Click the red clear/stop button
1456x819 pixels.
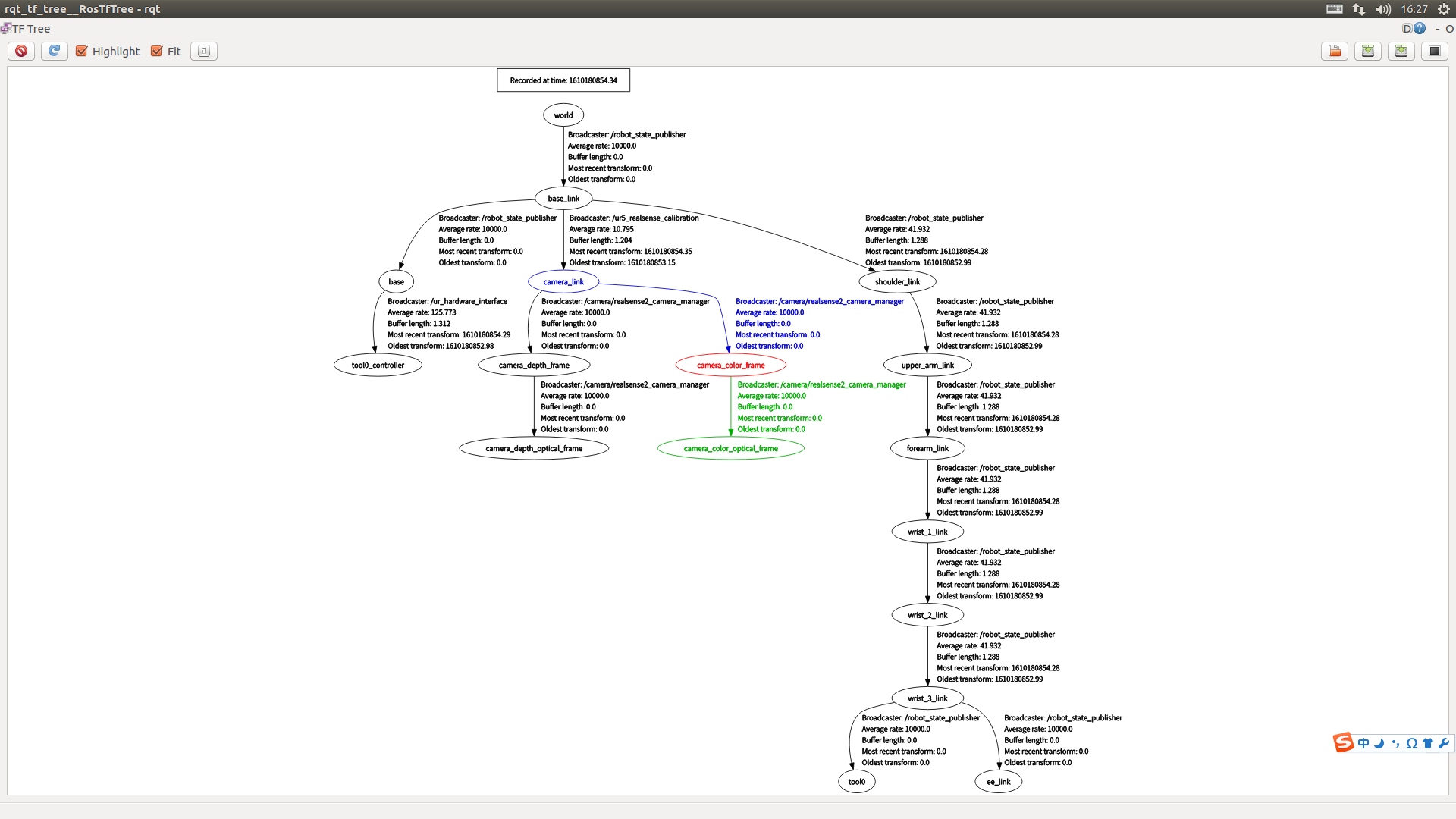coord(21,51)
